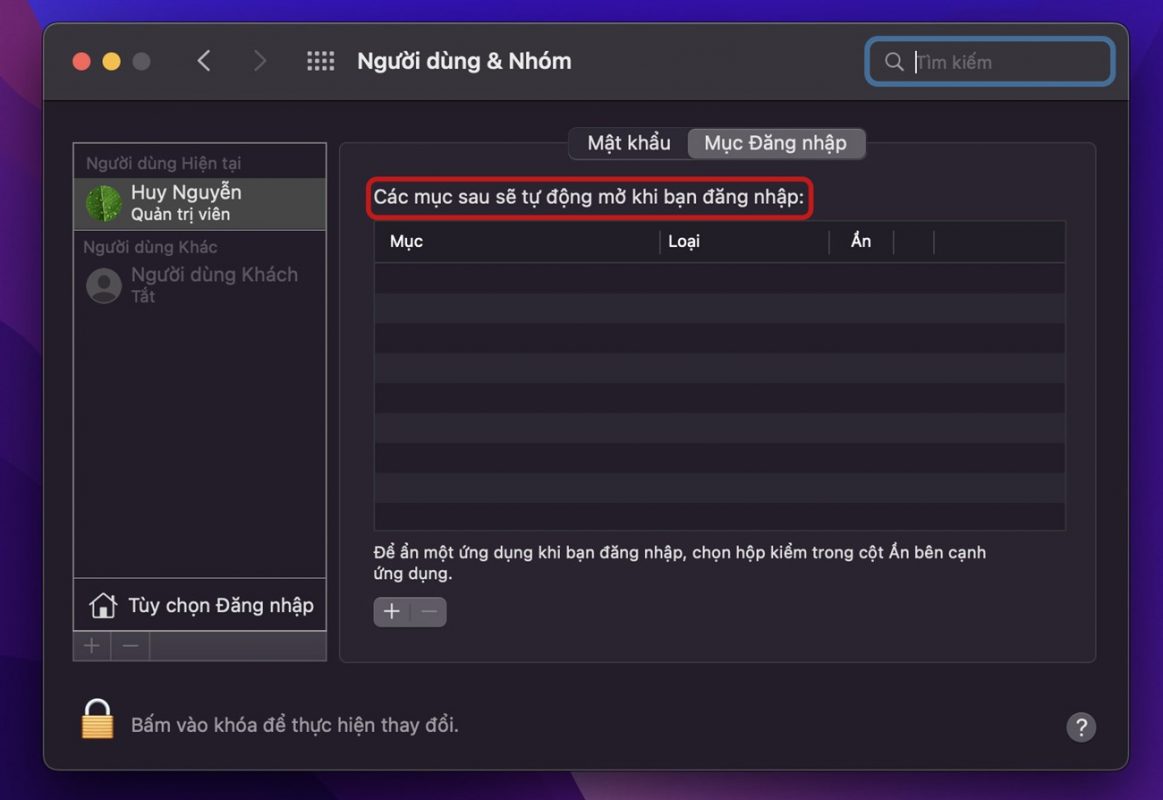Image resolution: width=1163 pixels, height=800 pixels.
Task: Click the grid icon to show all preferences
Action: tap(320, 61)
